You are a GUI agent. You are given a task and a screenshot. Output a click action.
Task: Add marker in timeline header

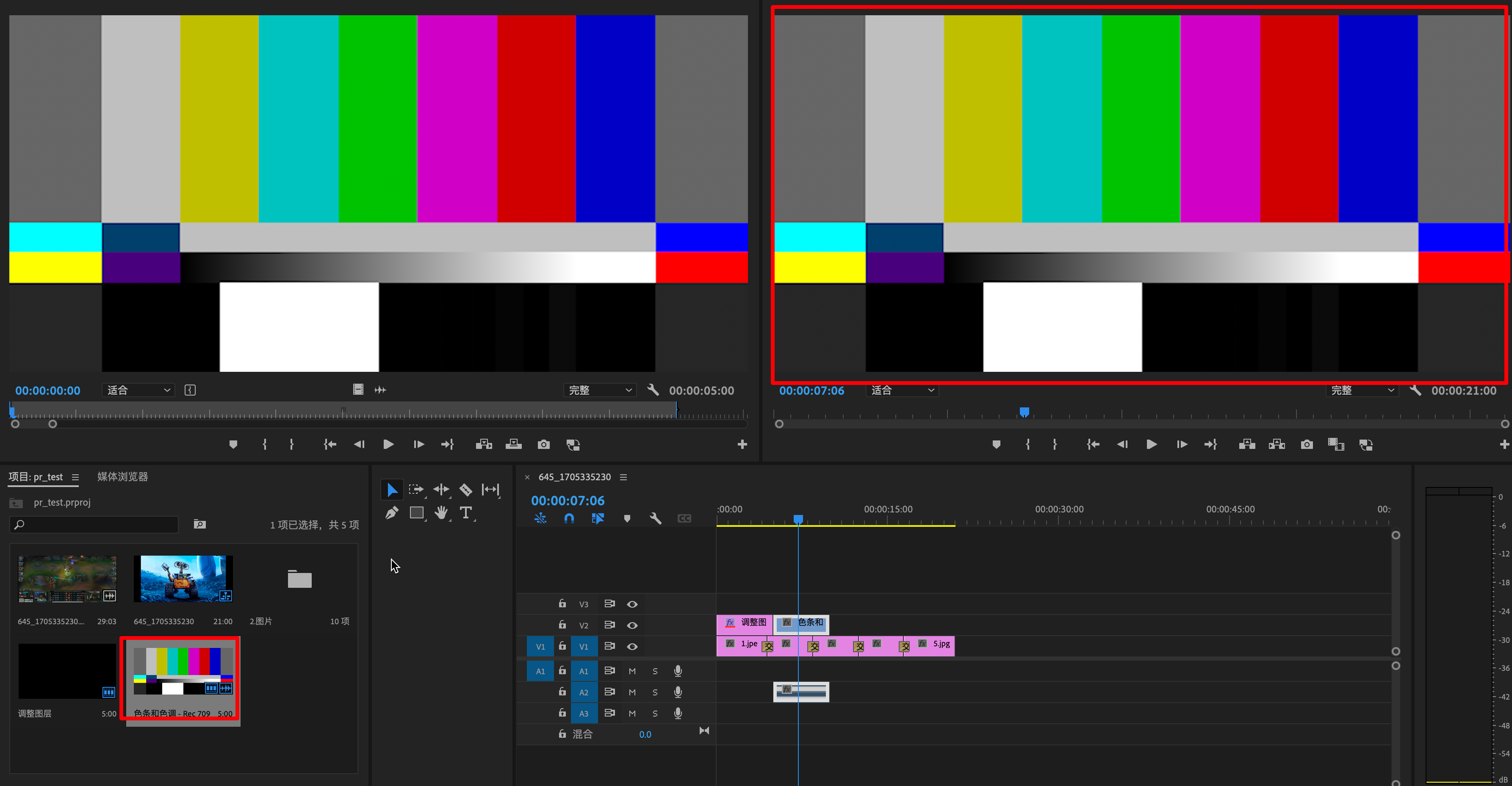pos(627,518)
